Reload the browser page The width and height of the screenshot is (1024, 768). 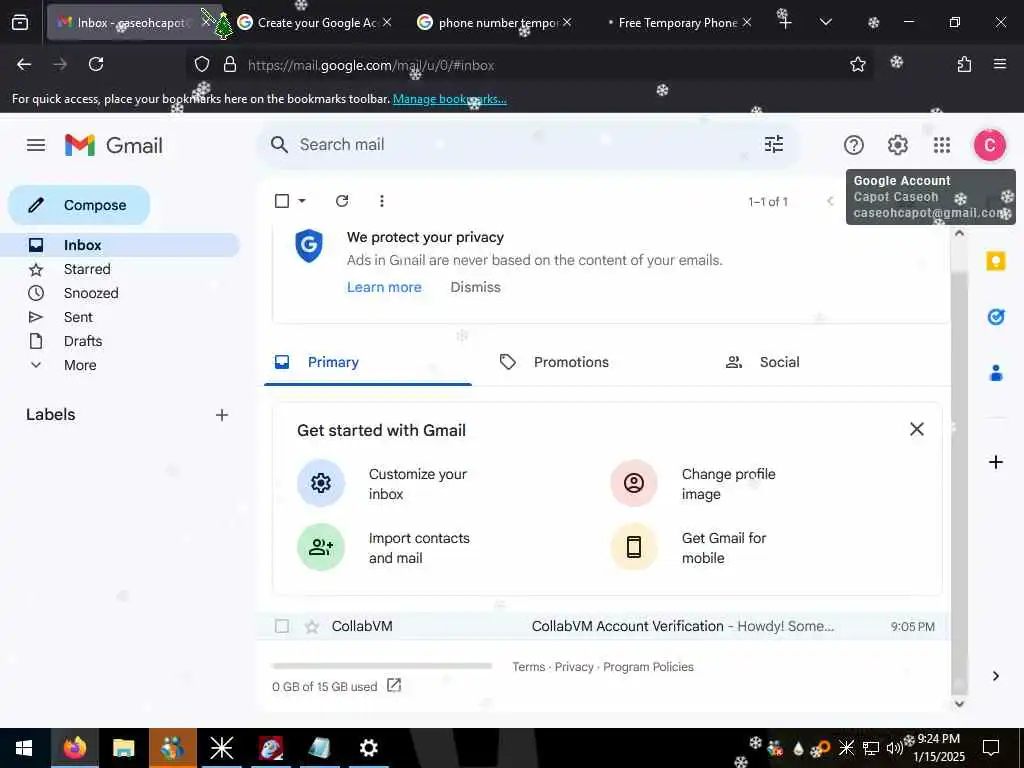[x=96, y=64]
